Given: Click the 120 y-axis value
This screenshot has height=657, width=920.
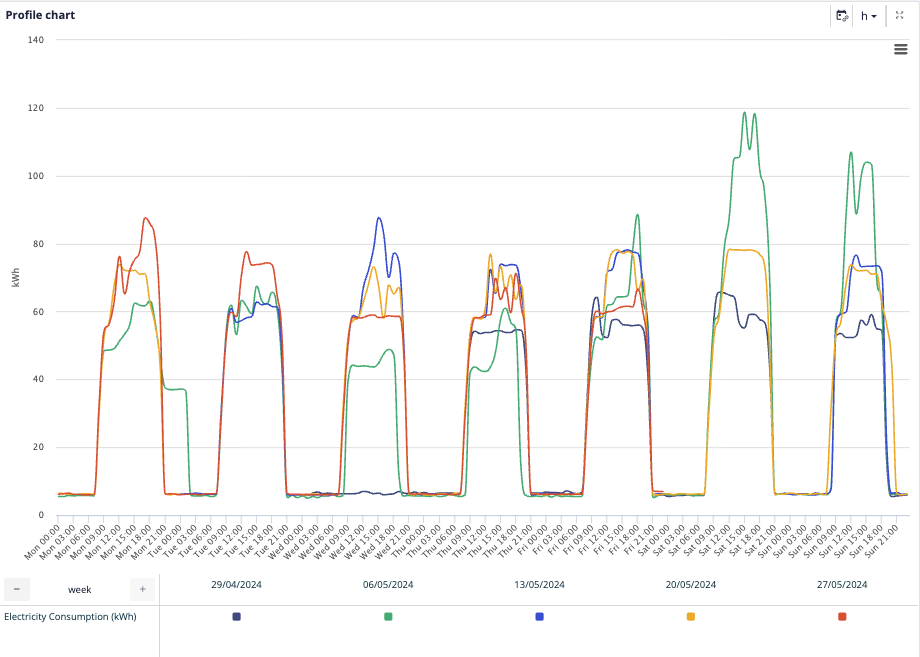Looking at the screenshot, I should click(x=36, y=108).
